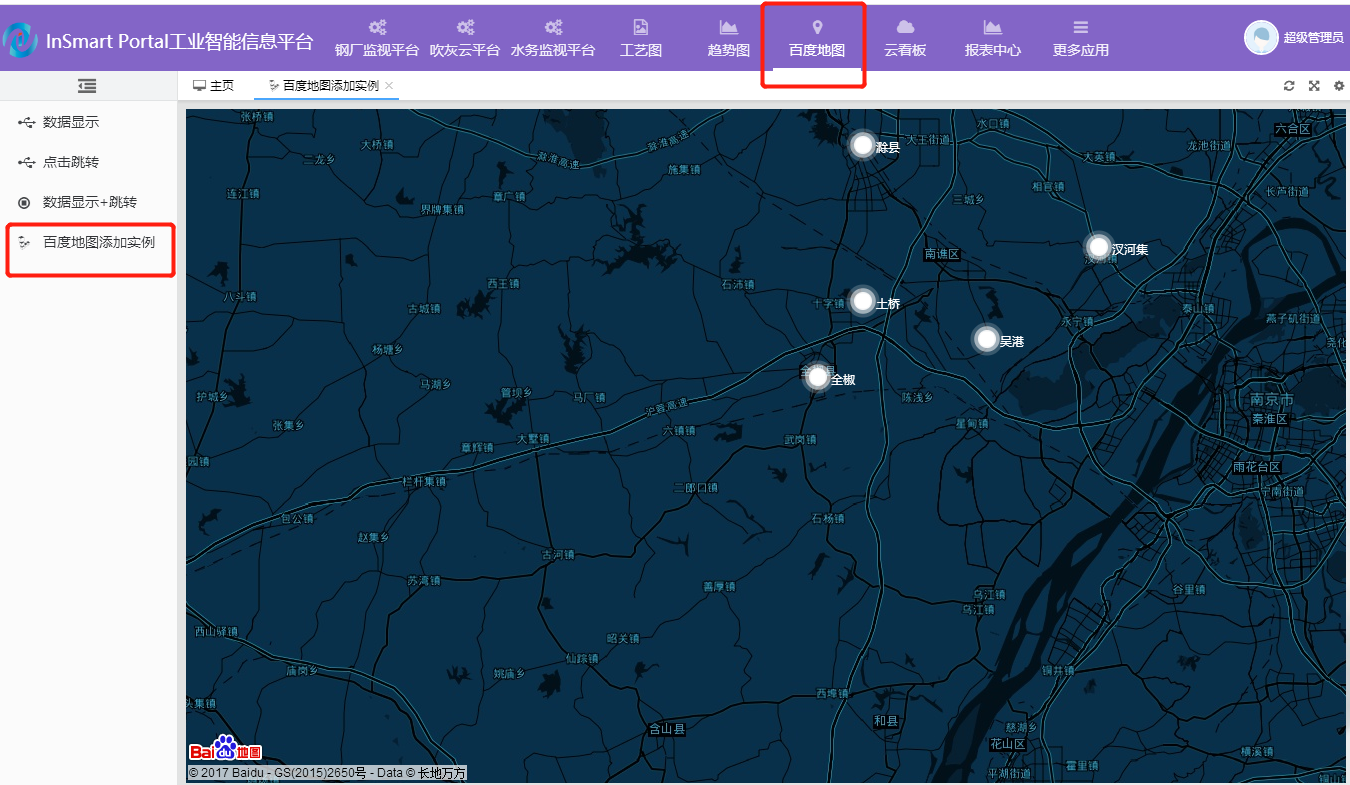Click the 花山区 label on the map

(1007, 744)
